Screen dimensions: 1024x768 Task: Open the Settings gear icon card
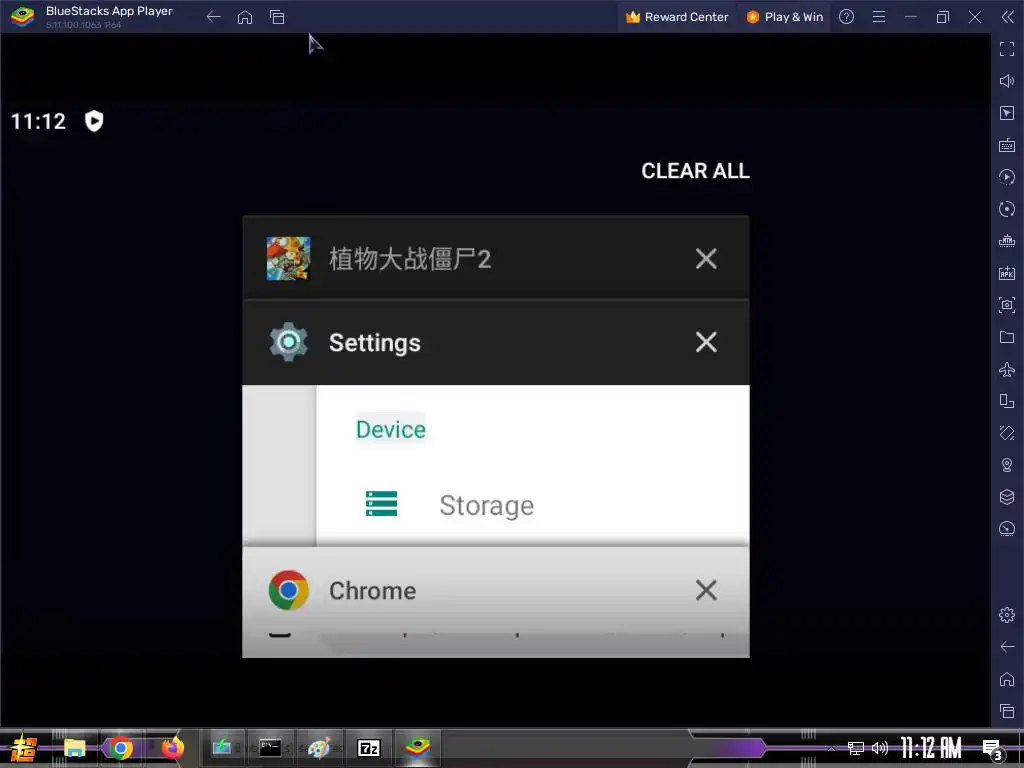[x=289, y=342]
